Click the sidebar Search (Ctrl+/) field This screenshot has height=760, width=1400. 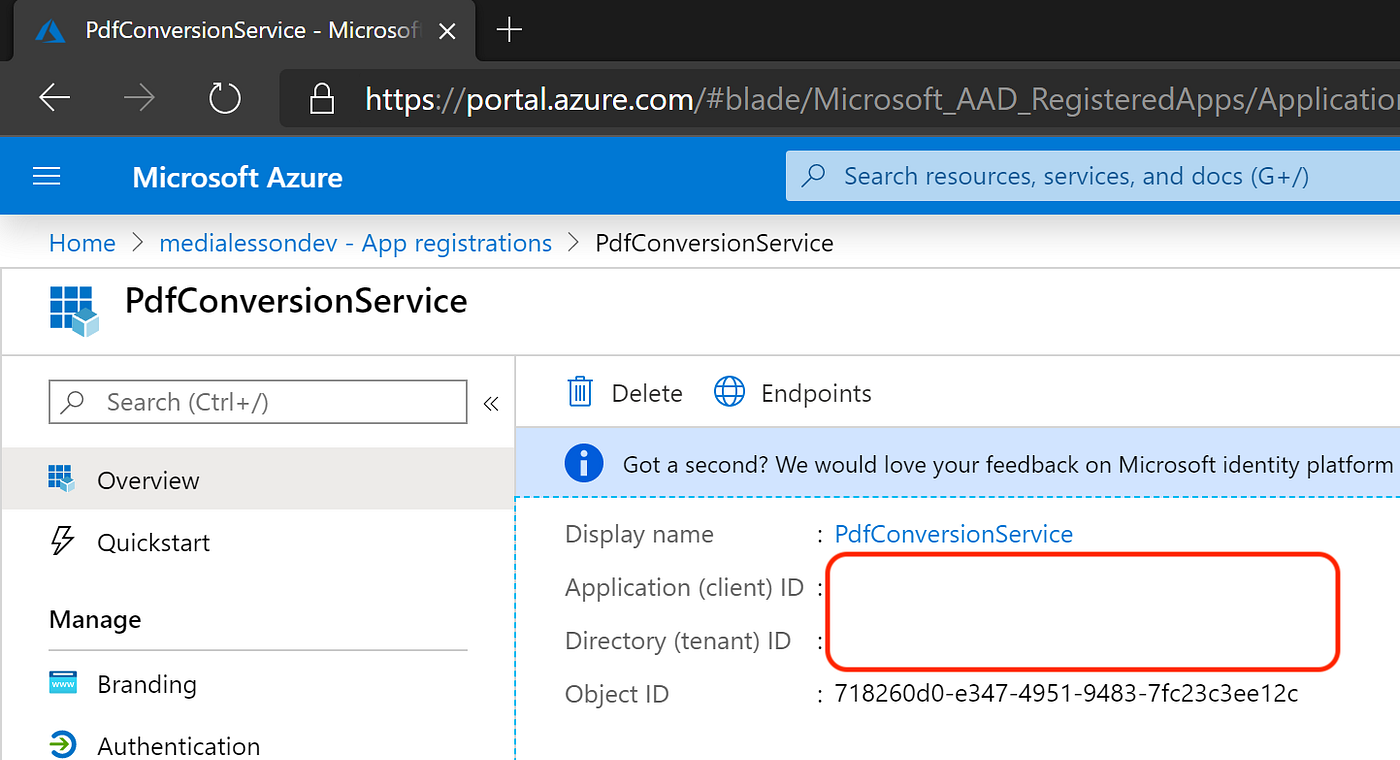[257, 401]
